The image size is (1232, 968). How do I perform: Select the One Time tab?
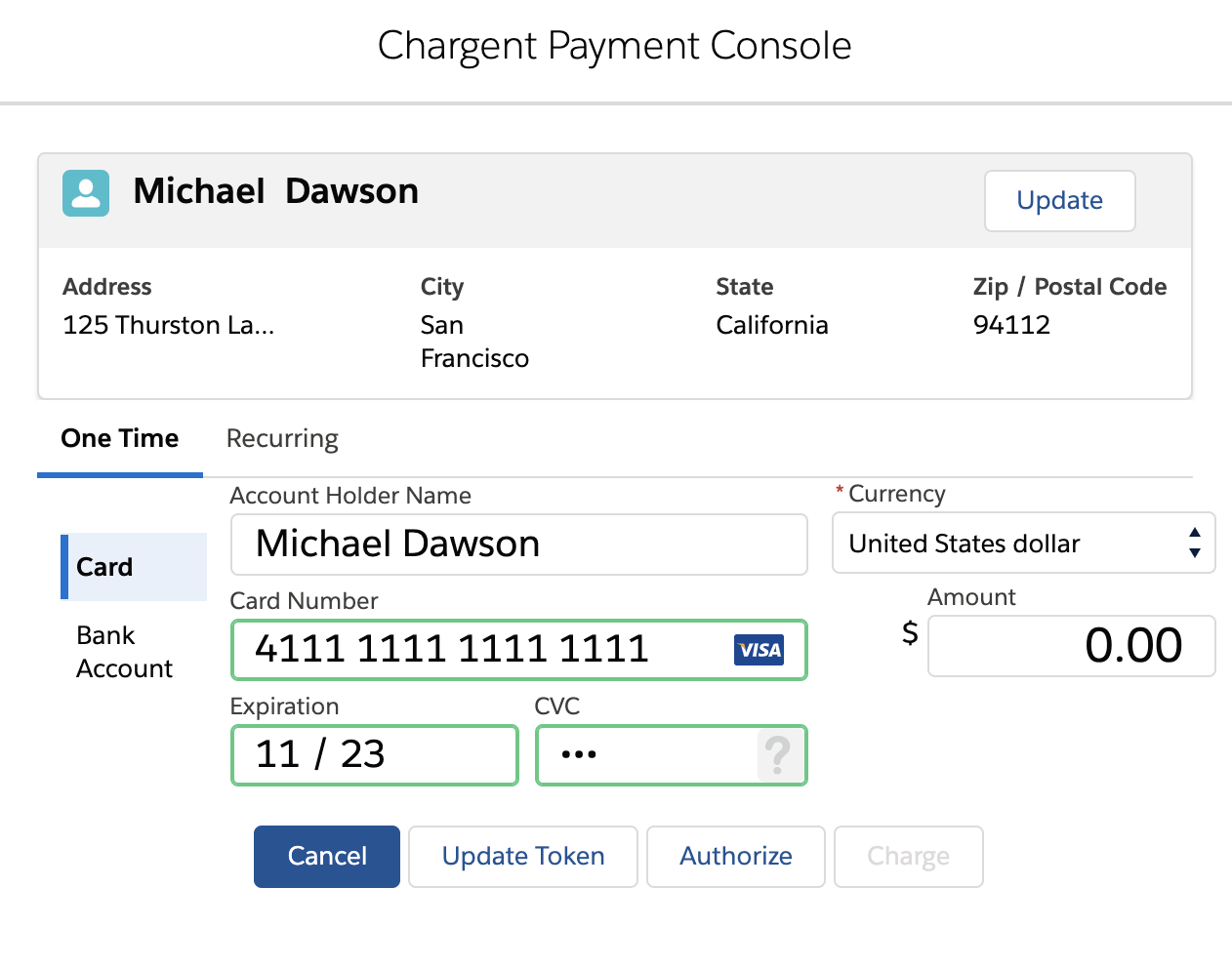[x=119, y=438]
